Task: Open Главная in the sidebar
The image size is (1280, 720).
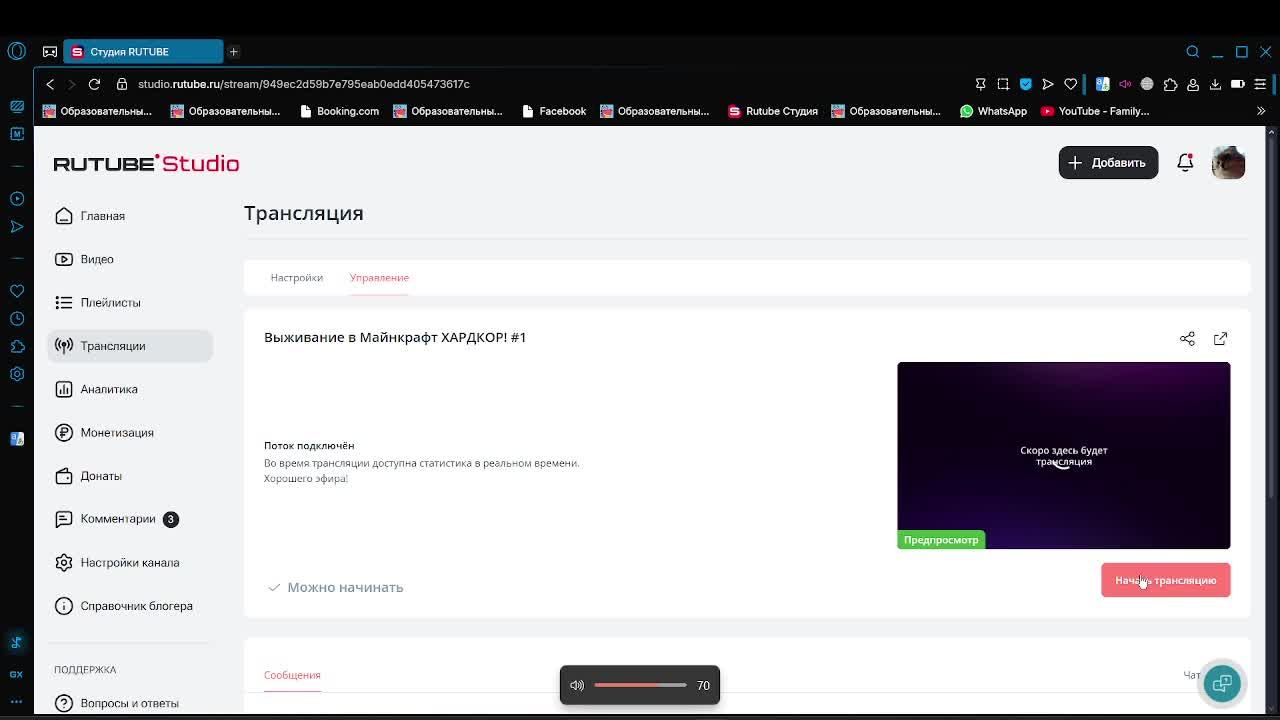Action: (102, 216)
